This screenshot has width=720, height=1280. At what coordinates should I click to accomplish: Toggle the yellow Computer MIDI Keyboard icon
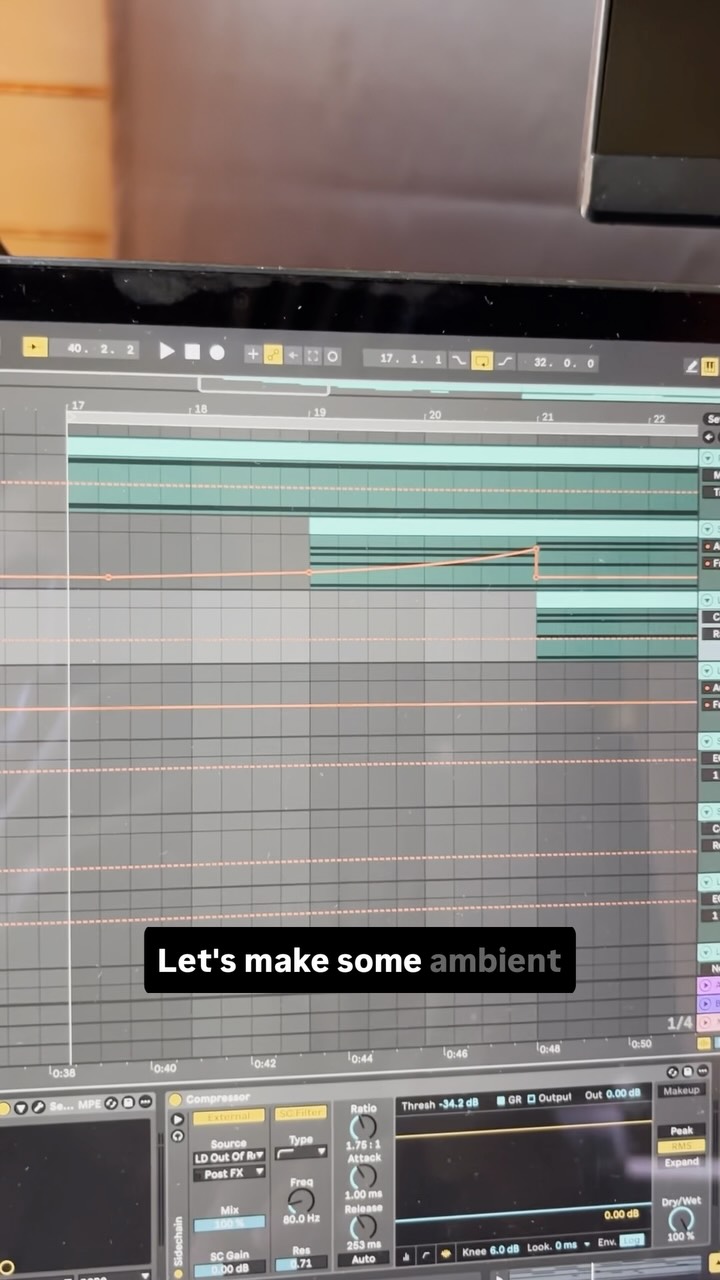pos(710,367)
